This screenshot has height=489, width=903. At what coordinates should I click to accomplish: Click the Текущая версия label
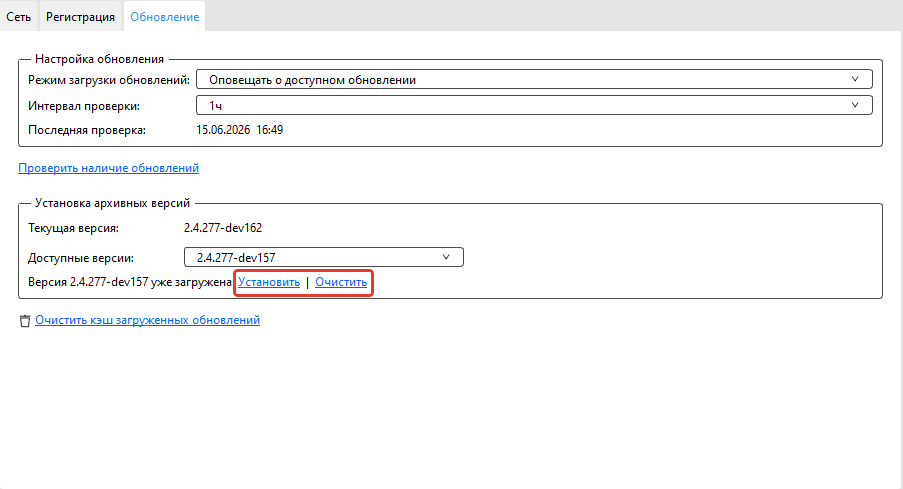pyautogui.click(x=74, y=228)
